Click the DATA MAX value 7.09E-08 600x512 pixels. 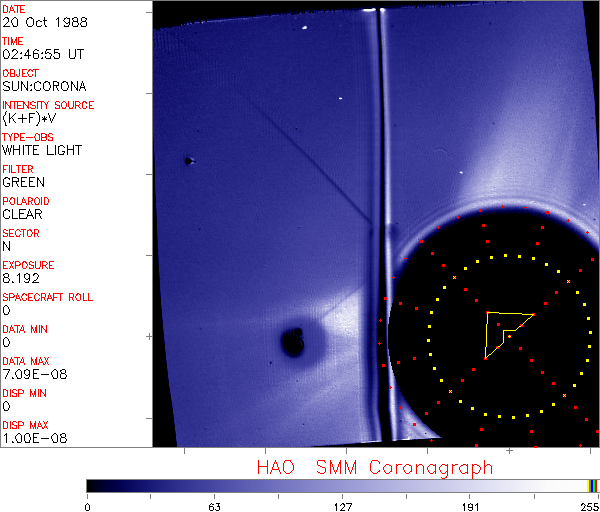point(32,375)
